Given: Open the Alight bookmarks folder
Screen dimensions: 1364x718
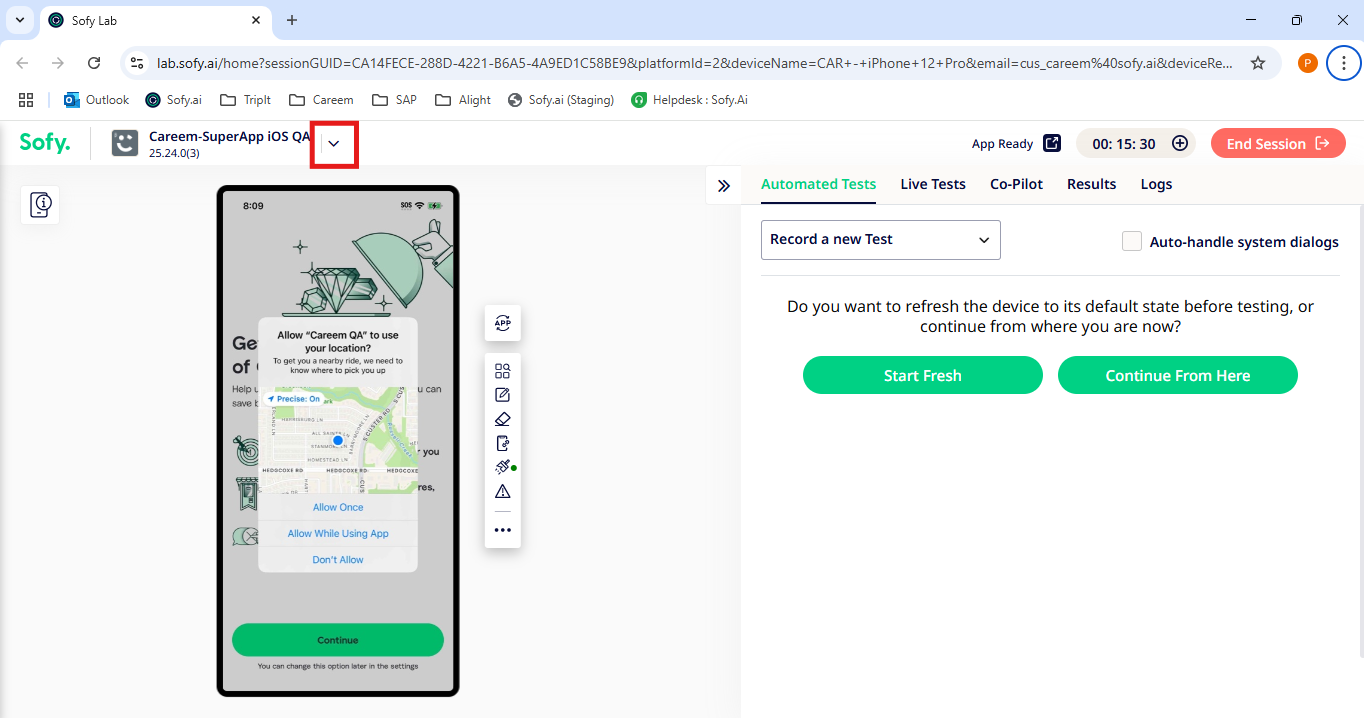Looking at the screenshot, I should tap(463, 100).
